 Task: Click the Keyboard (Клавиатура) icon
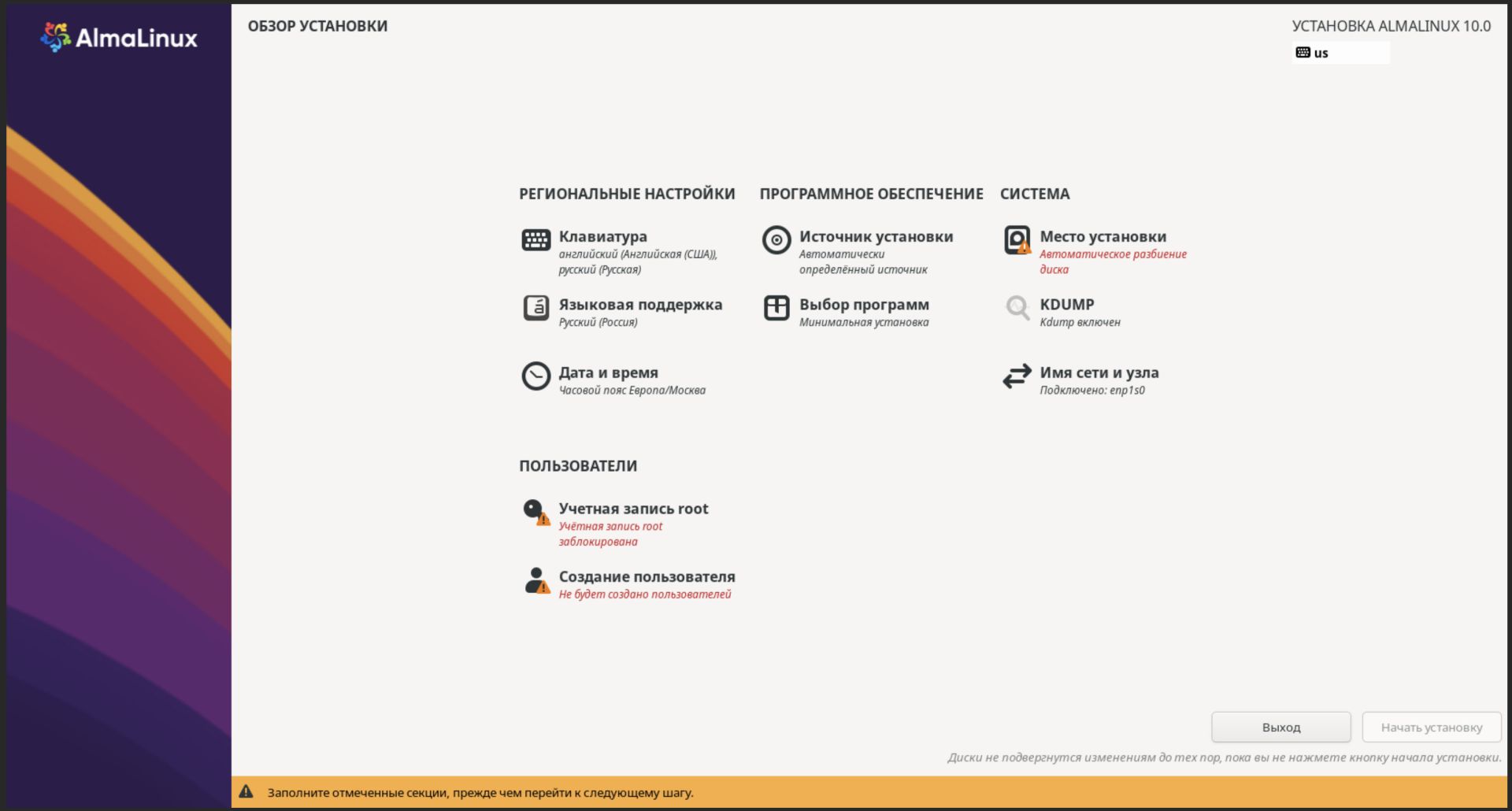tap(535, 239)
